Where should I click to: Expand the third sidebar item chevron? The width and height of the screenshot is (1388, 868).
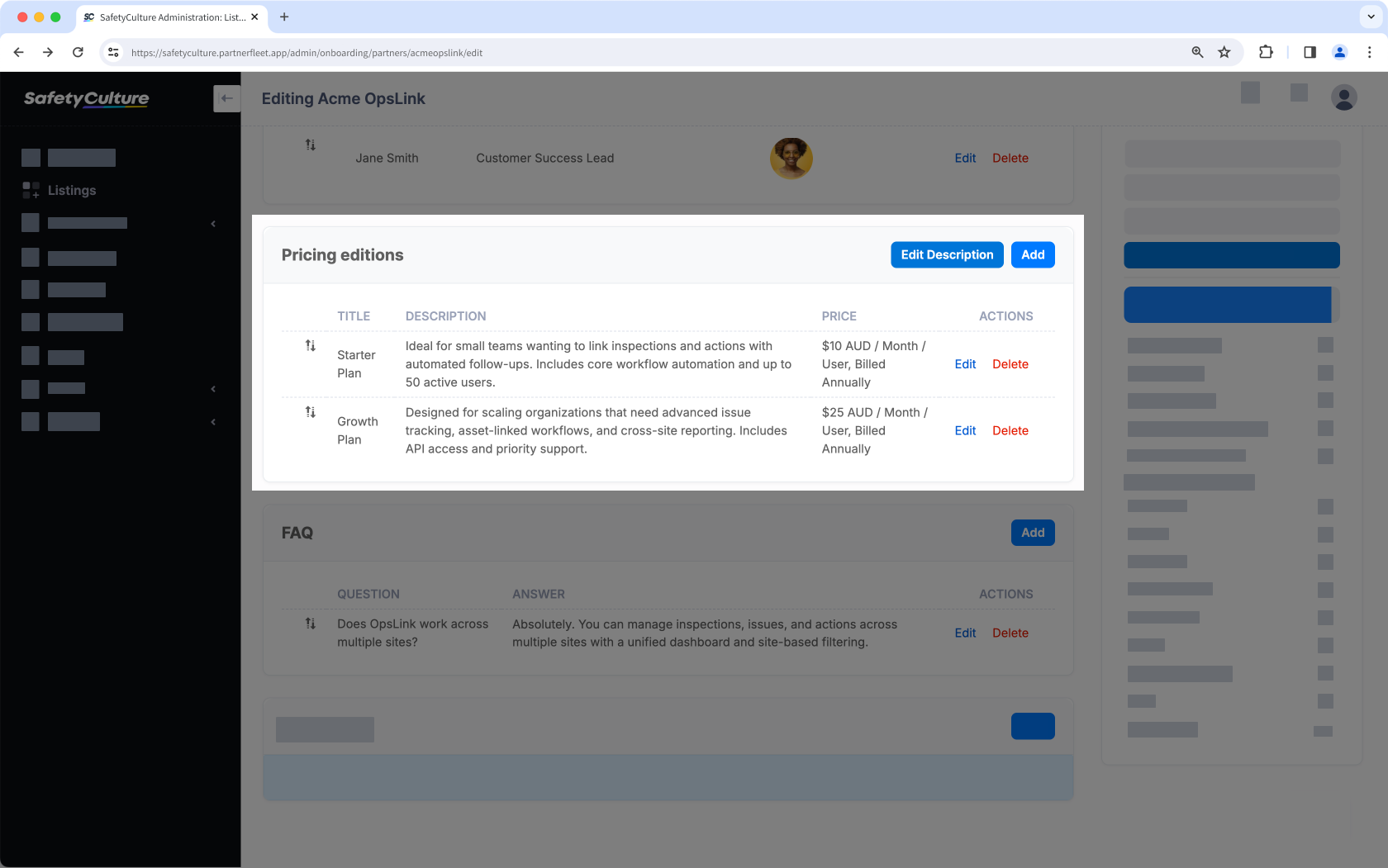[x=213, y=223]
